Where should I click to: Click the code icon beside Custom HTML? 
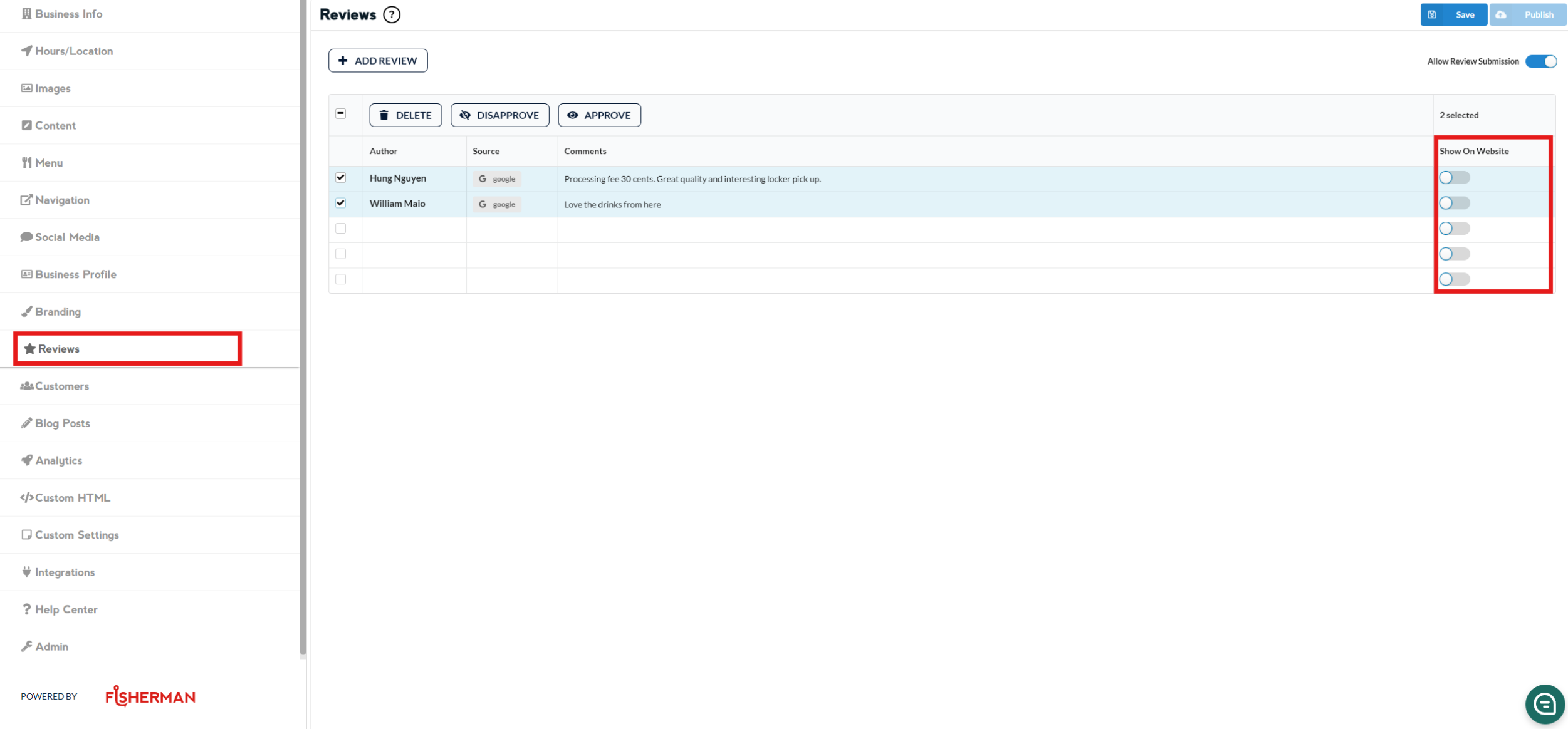tap(26, 497)
